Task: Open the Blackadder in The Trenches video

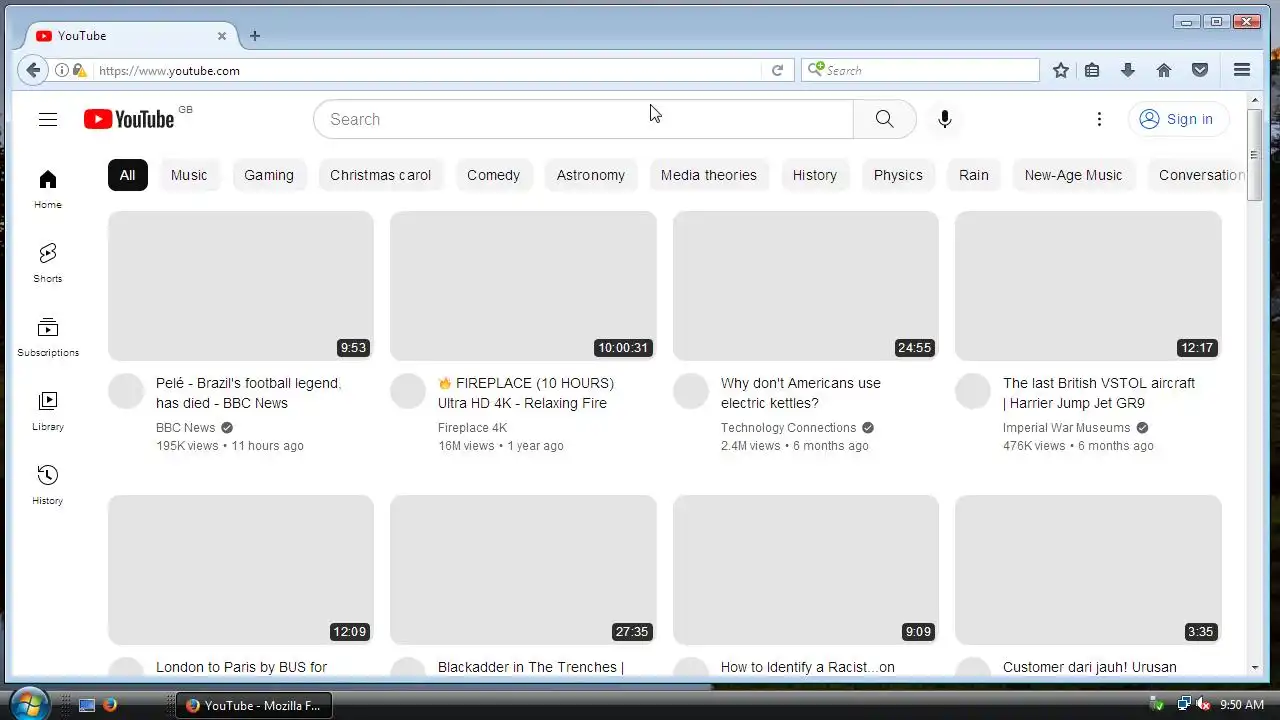Action: [531, 667]
